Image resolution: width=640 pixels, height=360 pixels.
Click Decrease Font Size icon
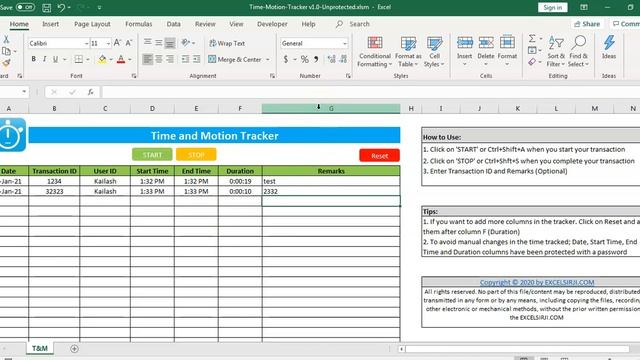129,43
